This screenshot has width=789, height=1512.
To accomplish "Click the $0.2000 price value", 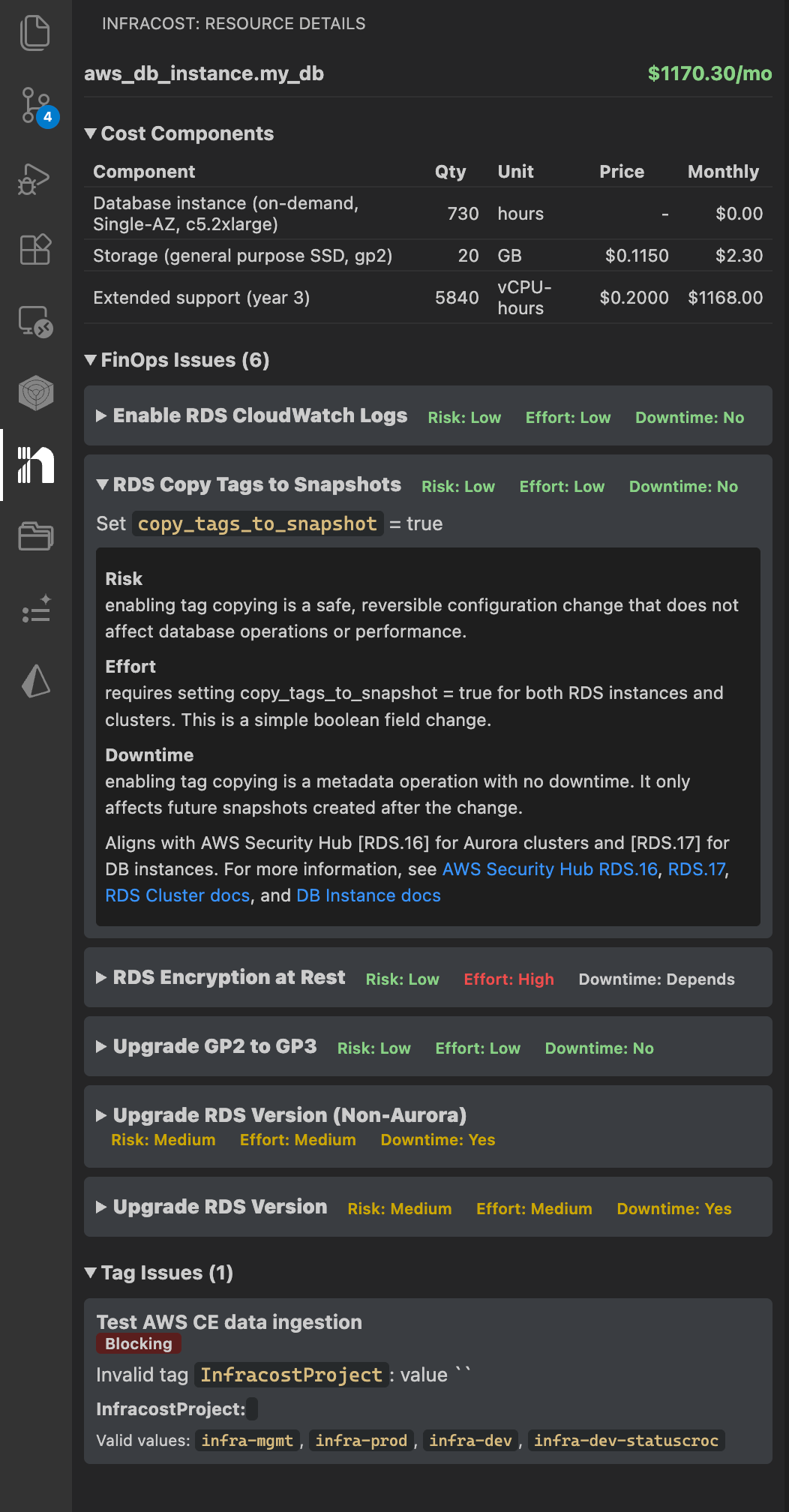I will click(x=634, y=298).
